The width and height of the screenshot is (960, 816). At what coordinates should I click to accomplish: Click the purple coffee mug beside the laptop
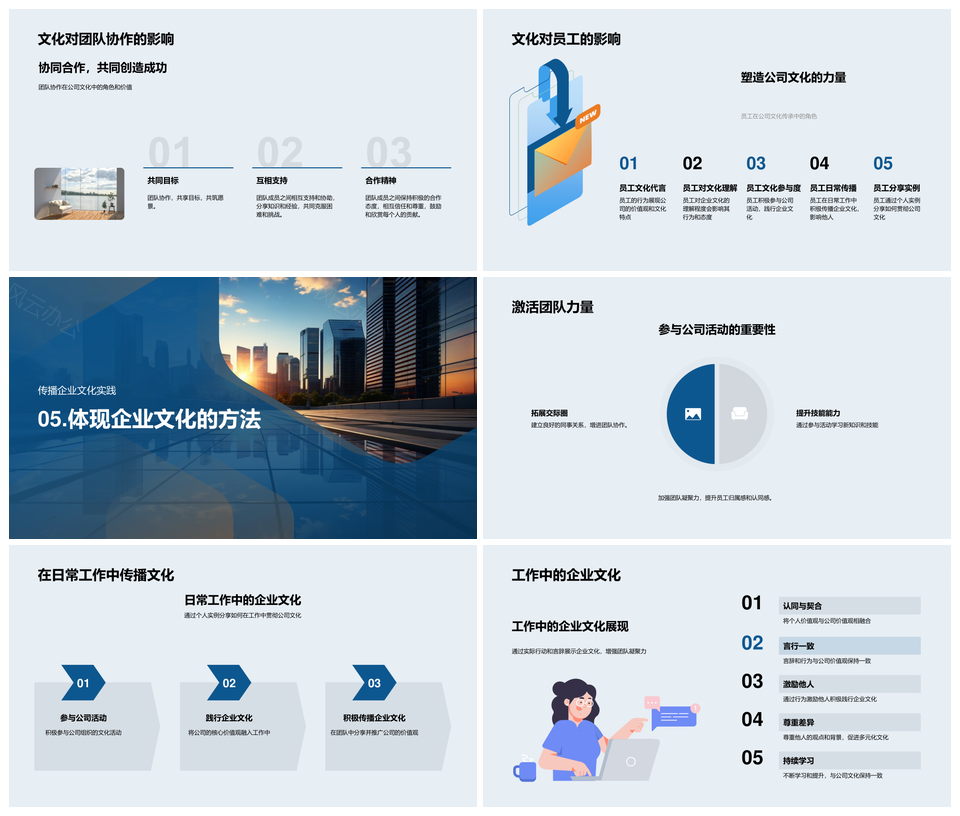[x=525, y=770]
